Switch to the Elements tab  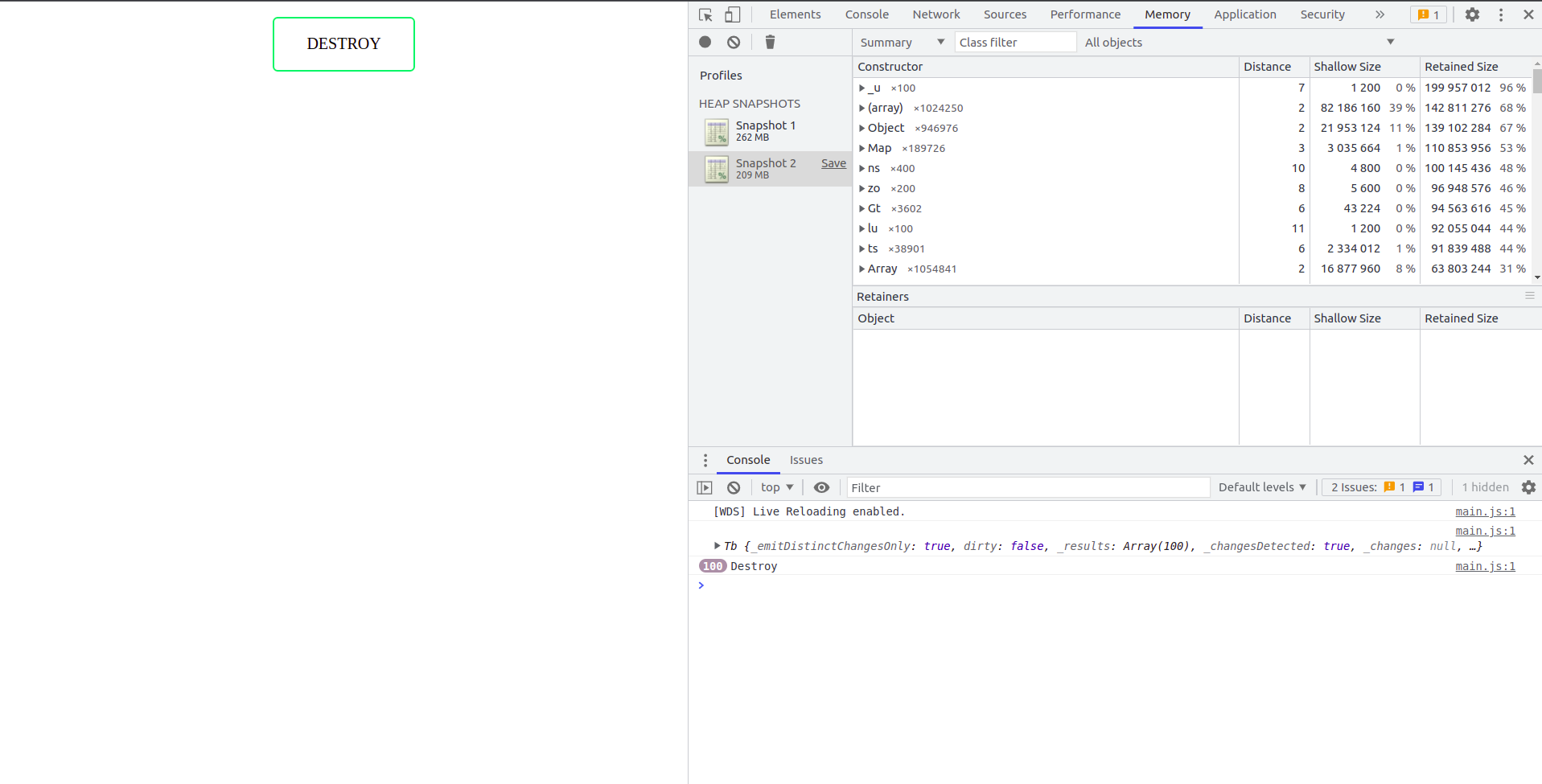(795, 14)
